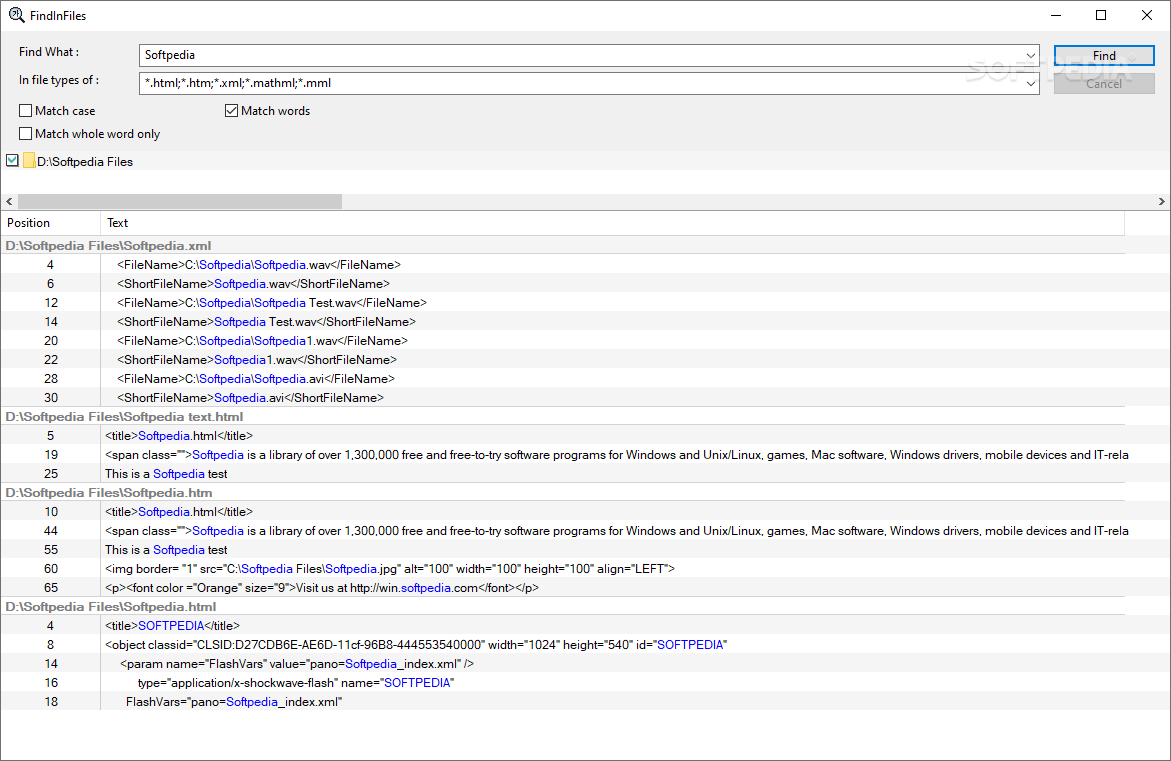This screenshot has height=761, width=1171.
Task: Maximize the FindInFiles window
Action: click(1101, 15)
